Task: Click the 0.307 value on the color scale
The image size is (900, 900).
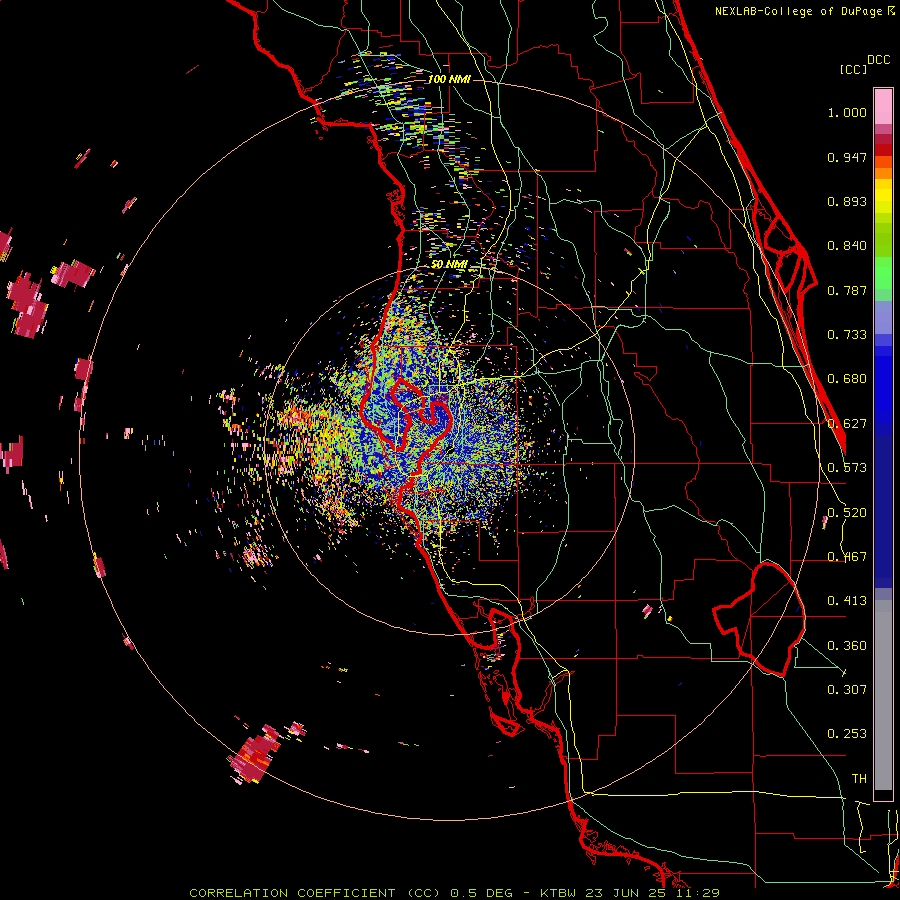Action: pyautogui.click(x=847, y=689)
